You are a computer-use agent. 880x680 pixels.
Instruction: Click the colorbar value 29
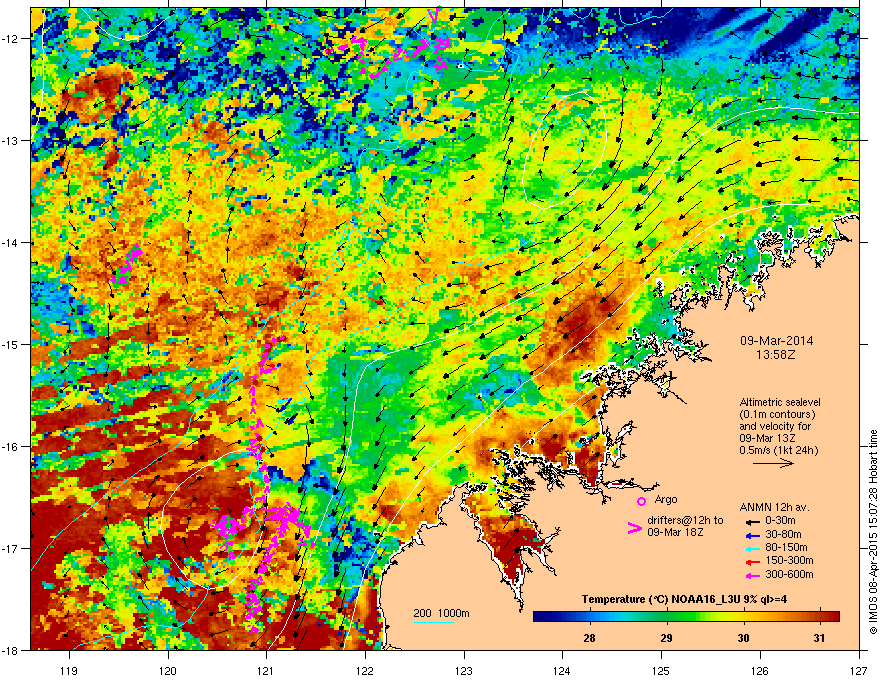coord(666,638)
